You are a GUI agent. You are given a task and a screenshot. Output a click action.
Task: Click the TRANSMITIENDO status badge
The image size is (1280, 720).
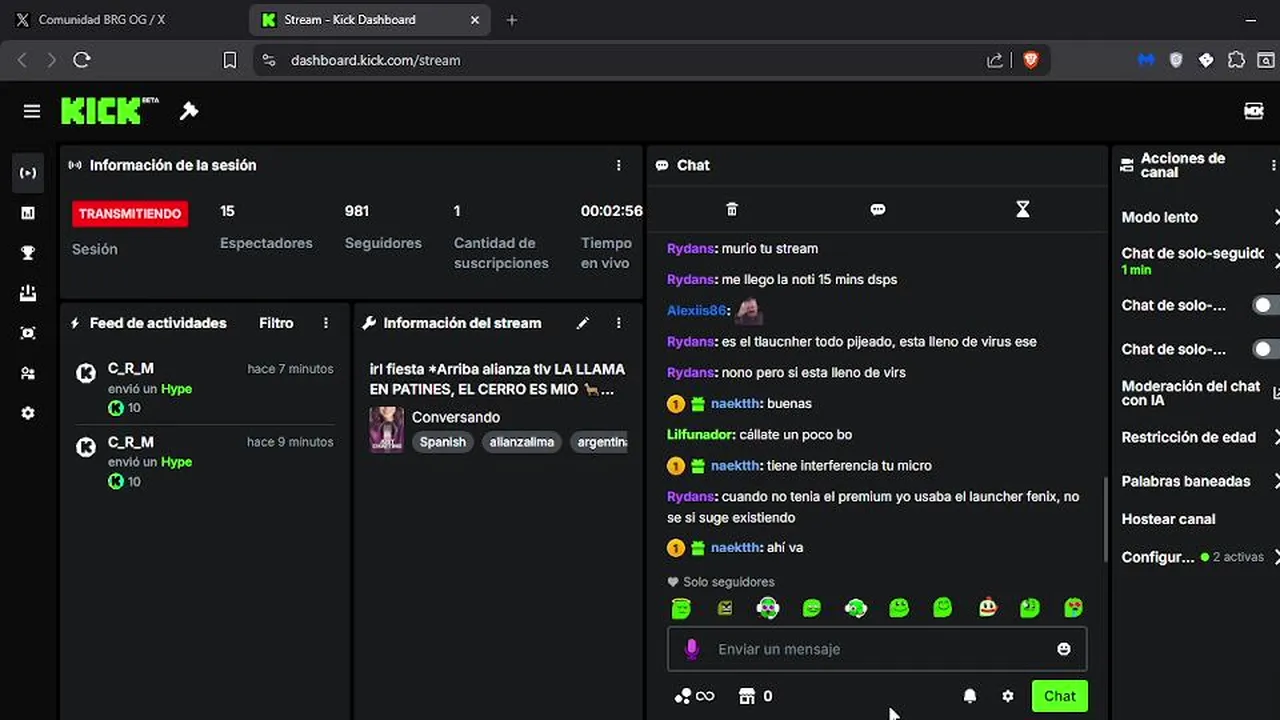coord(130,213)
